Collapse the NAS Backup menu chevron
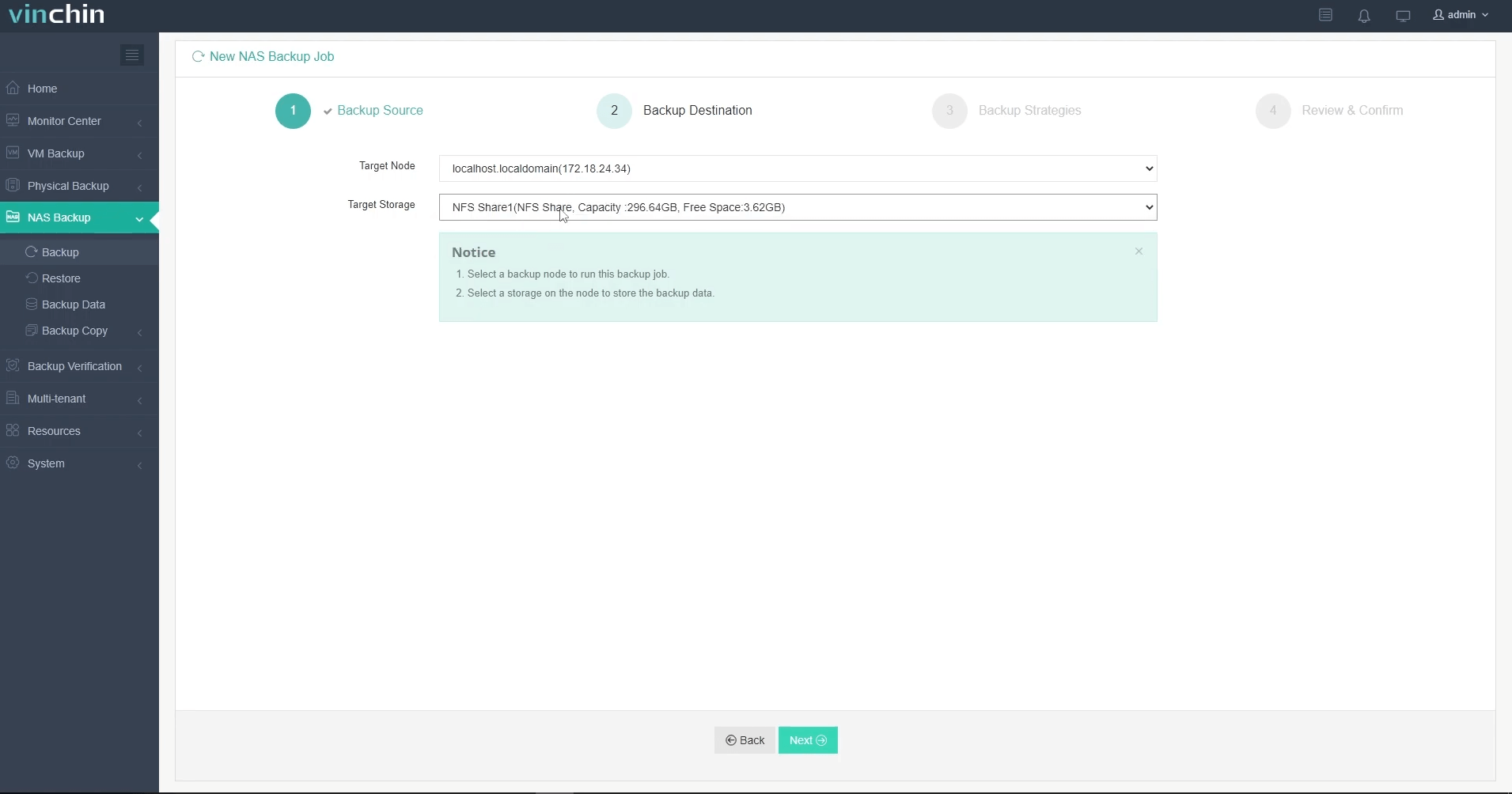 pos(139,218)
